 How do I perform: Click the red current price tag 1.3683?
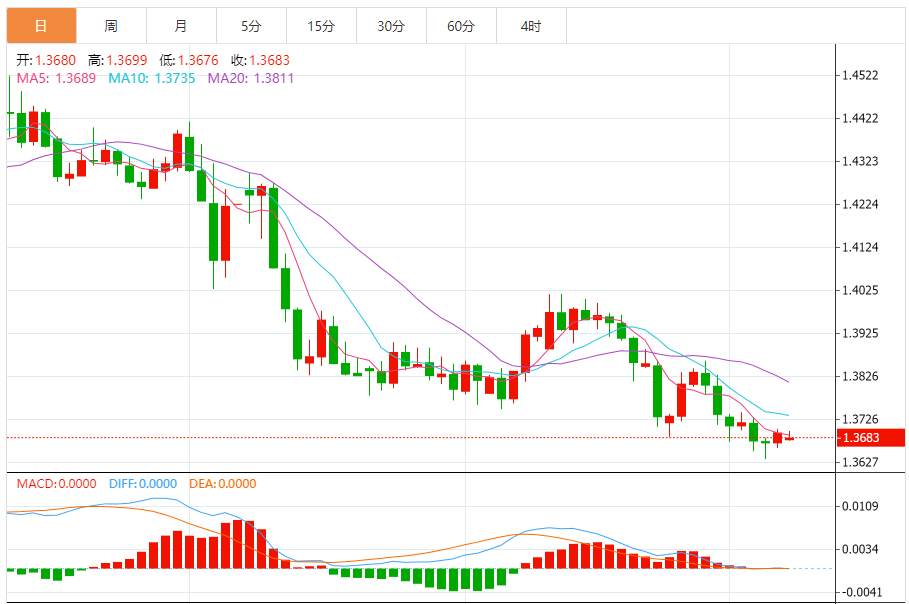point(871,438)
